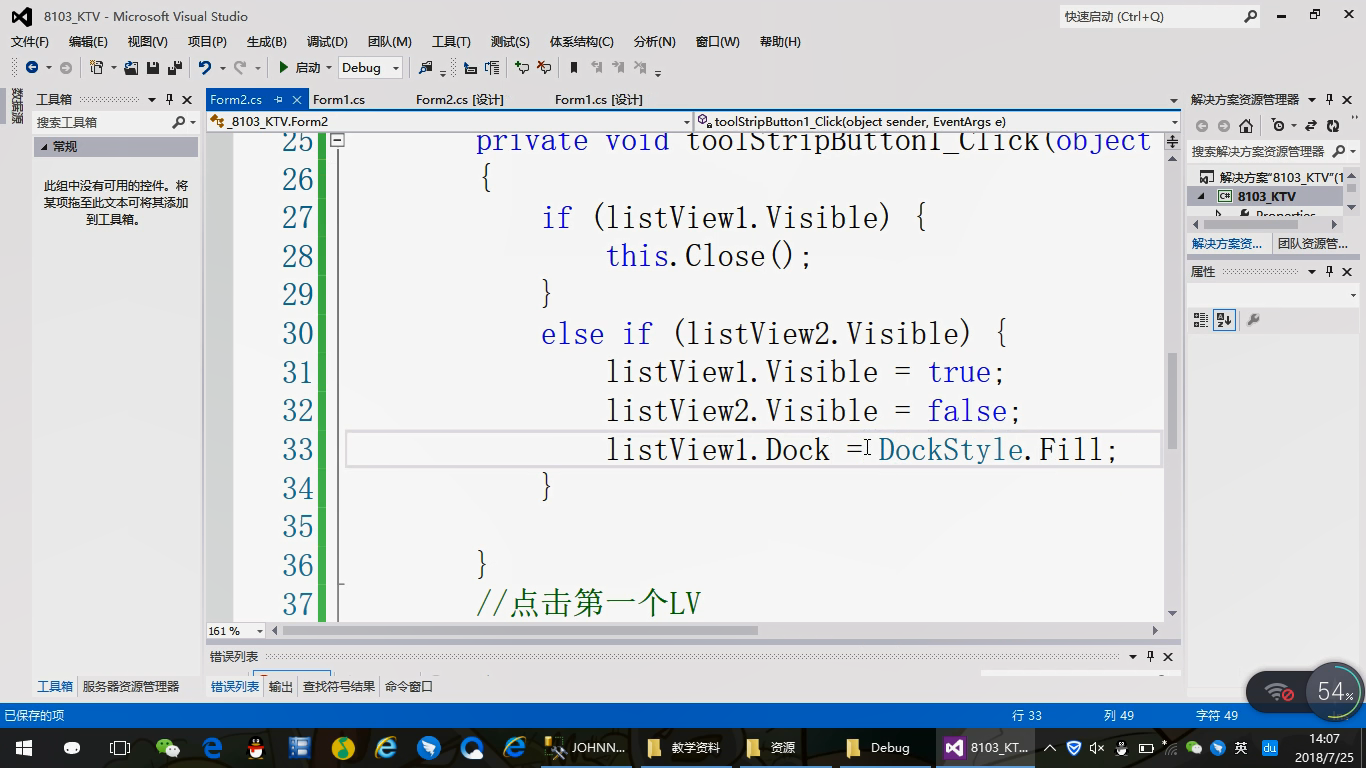Open WeChat from the taskbar
1366x768 pixels.
(x=168, y=747)
